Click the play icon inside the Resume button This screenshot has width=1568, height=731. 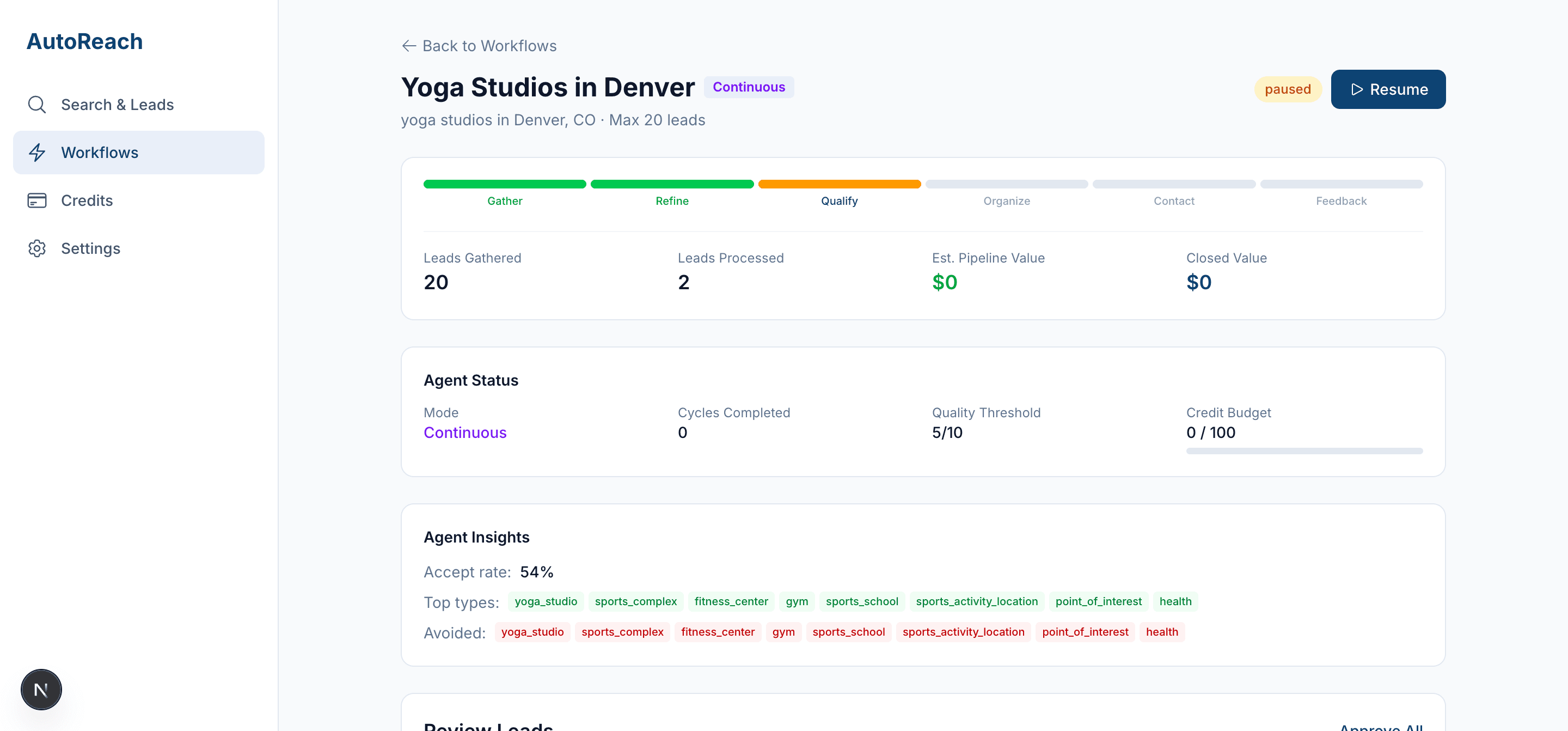click(x=1356, y=89)
